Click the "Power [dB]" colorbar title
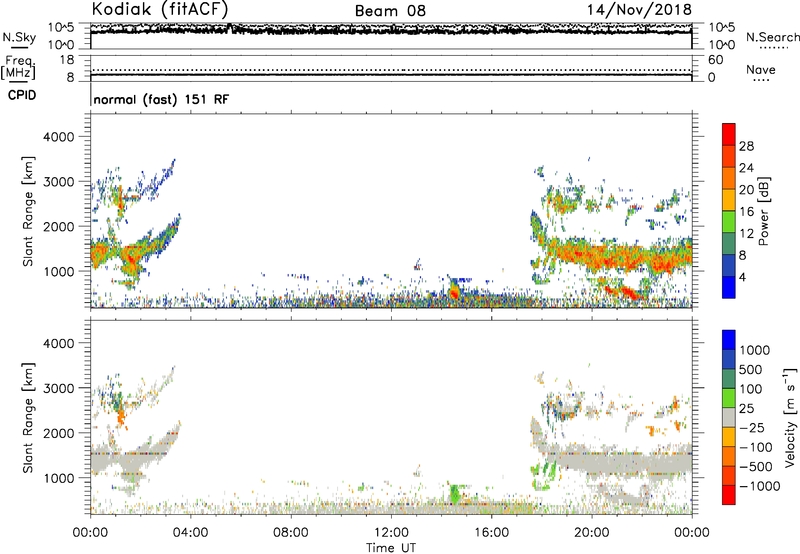This screenshot has height=554, width=800. [763, 211]
